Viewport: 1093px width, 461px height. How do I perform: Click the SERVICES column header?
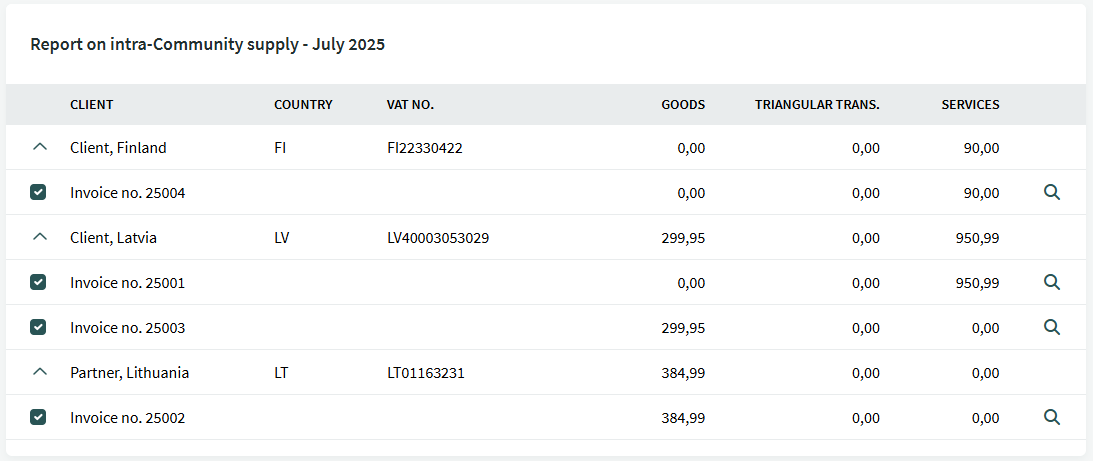point(970,105)
